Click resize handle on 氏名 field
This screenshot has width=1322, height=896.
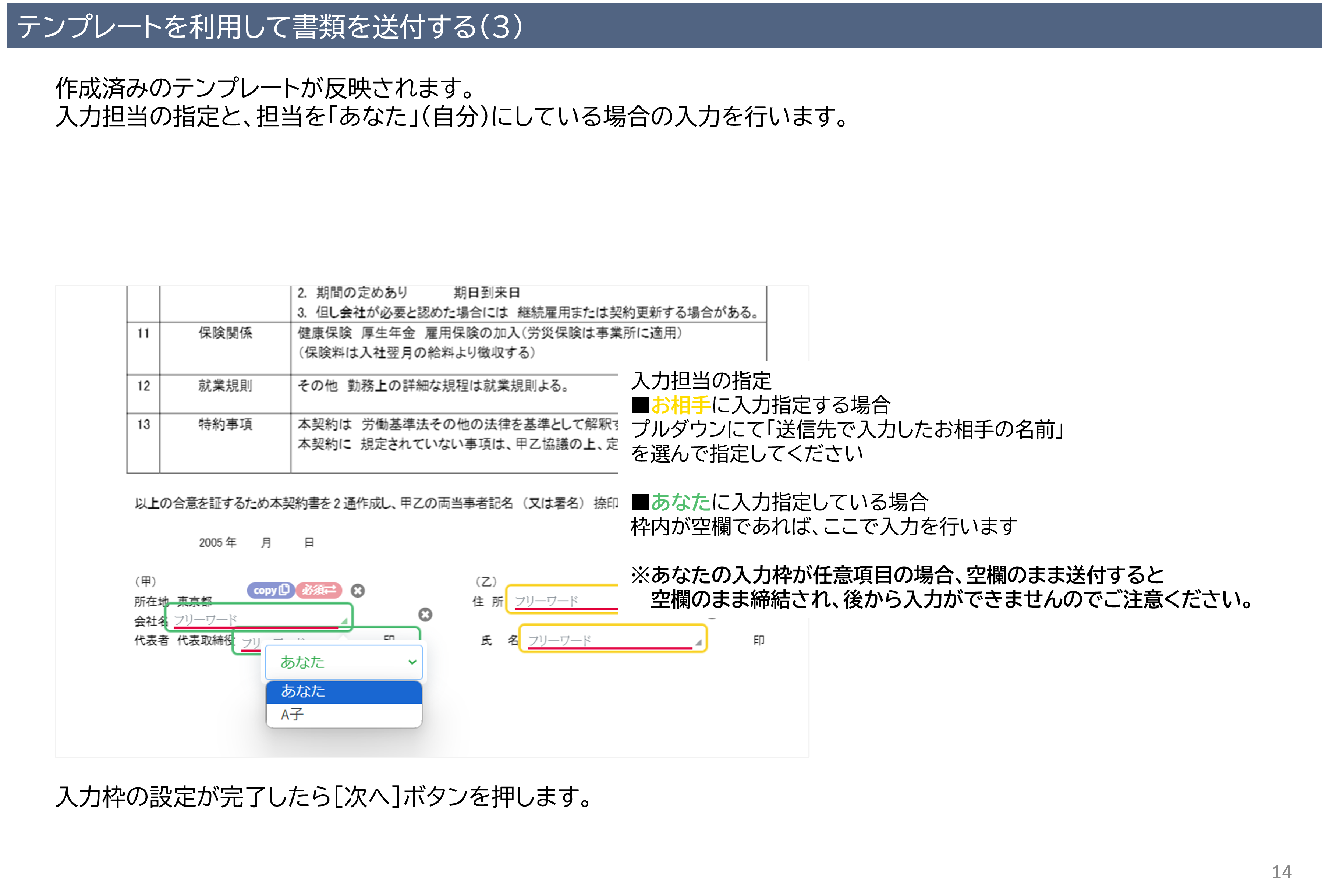(x=698, y=642)
